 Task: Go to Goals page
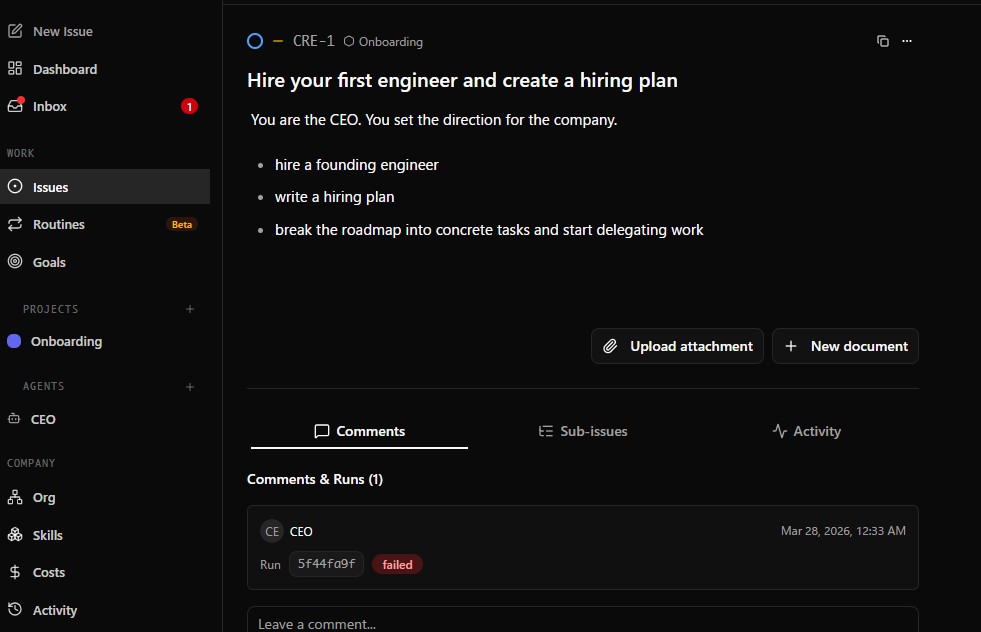[x=49, y=262]
